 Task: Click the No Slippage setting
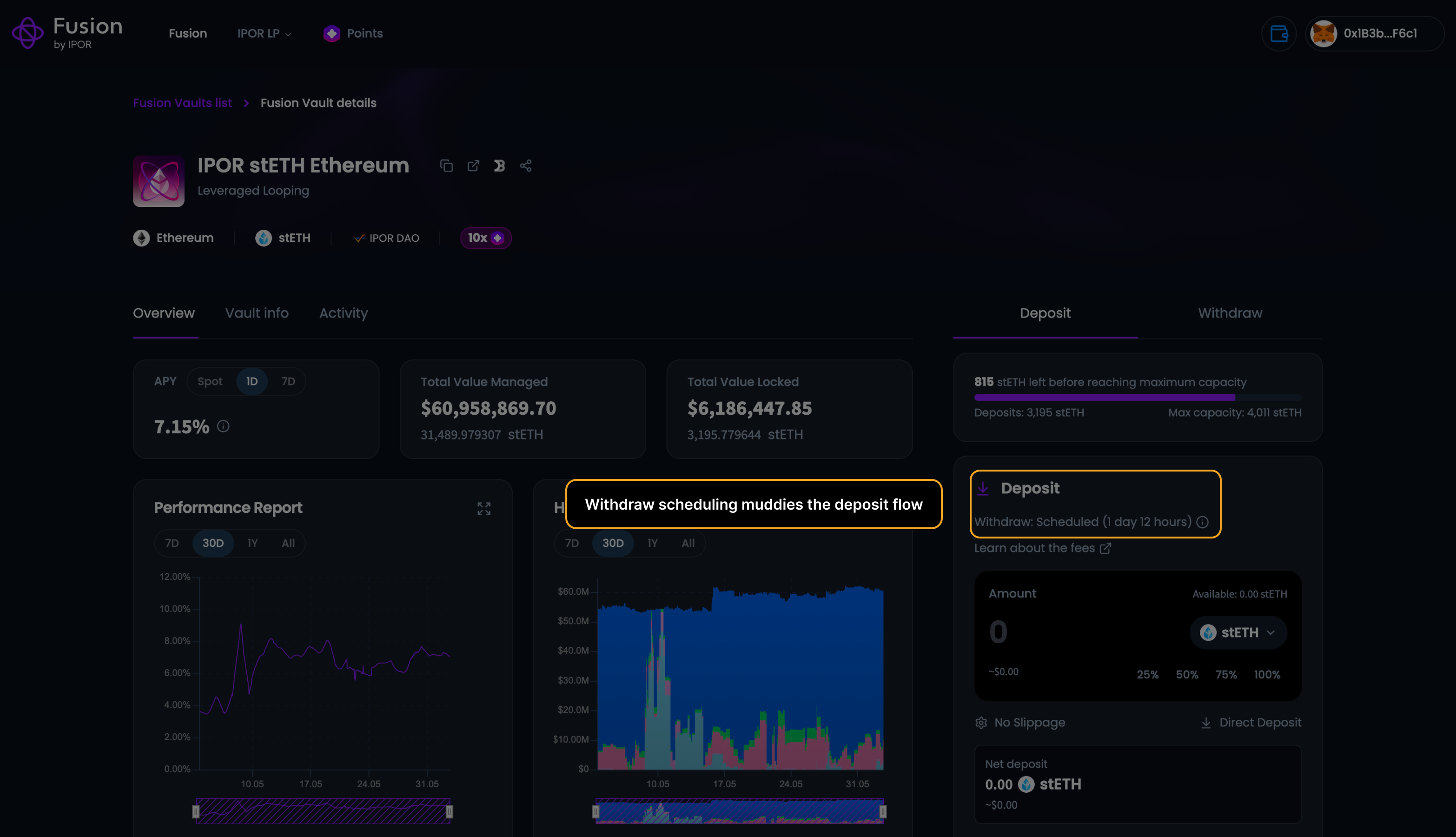click(x=1020, y=723)
